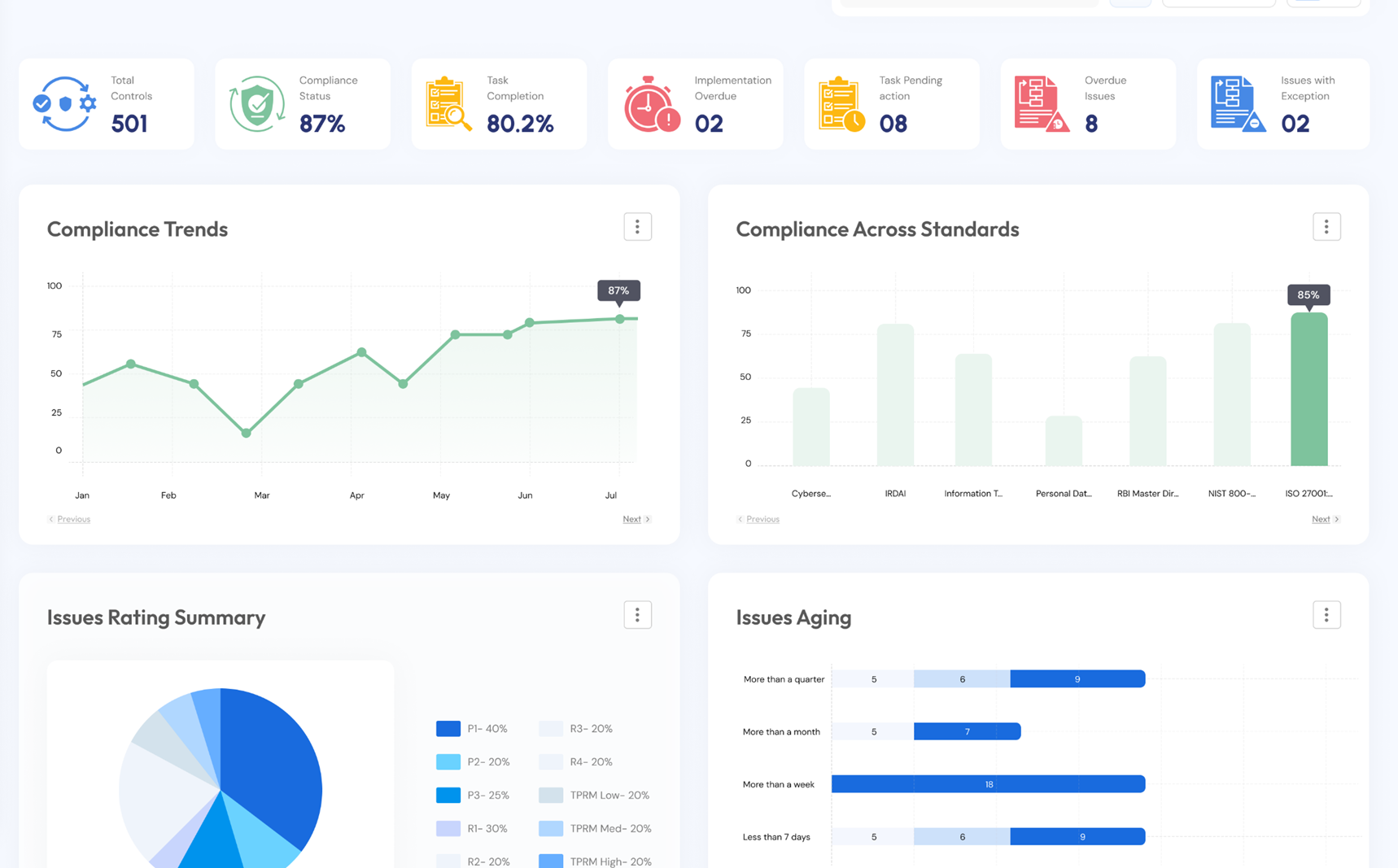Open Compliance Trends three-dot options menu
Screen dimensions: 1398x868
637,227
